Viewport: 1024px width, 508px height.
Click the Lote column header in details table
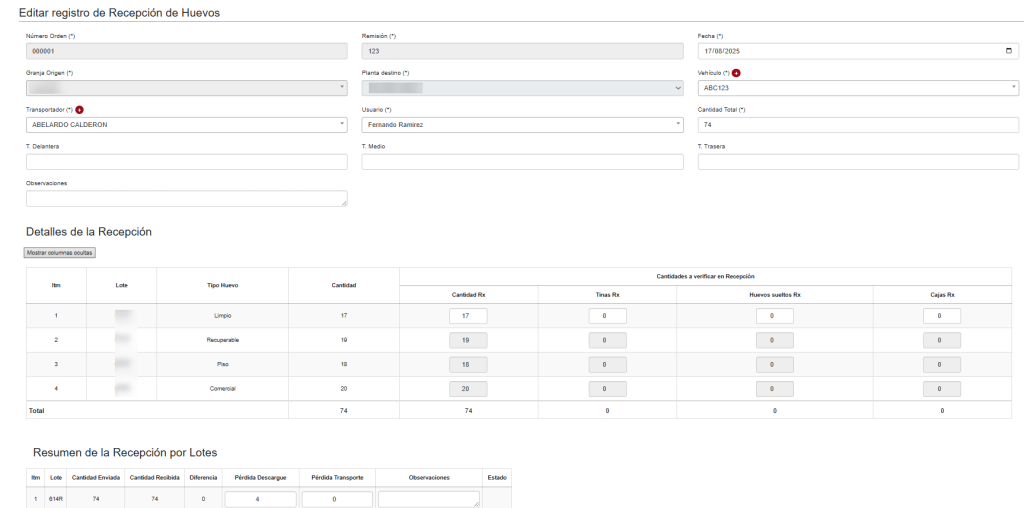pyautogui.click(x=121, y=285)
